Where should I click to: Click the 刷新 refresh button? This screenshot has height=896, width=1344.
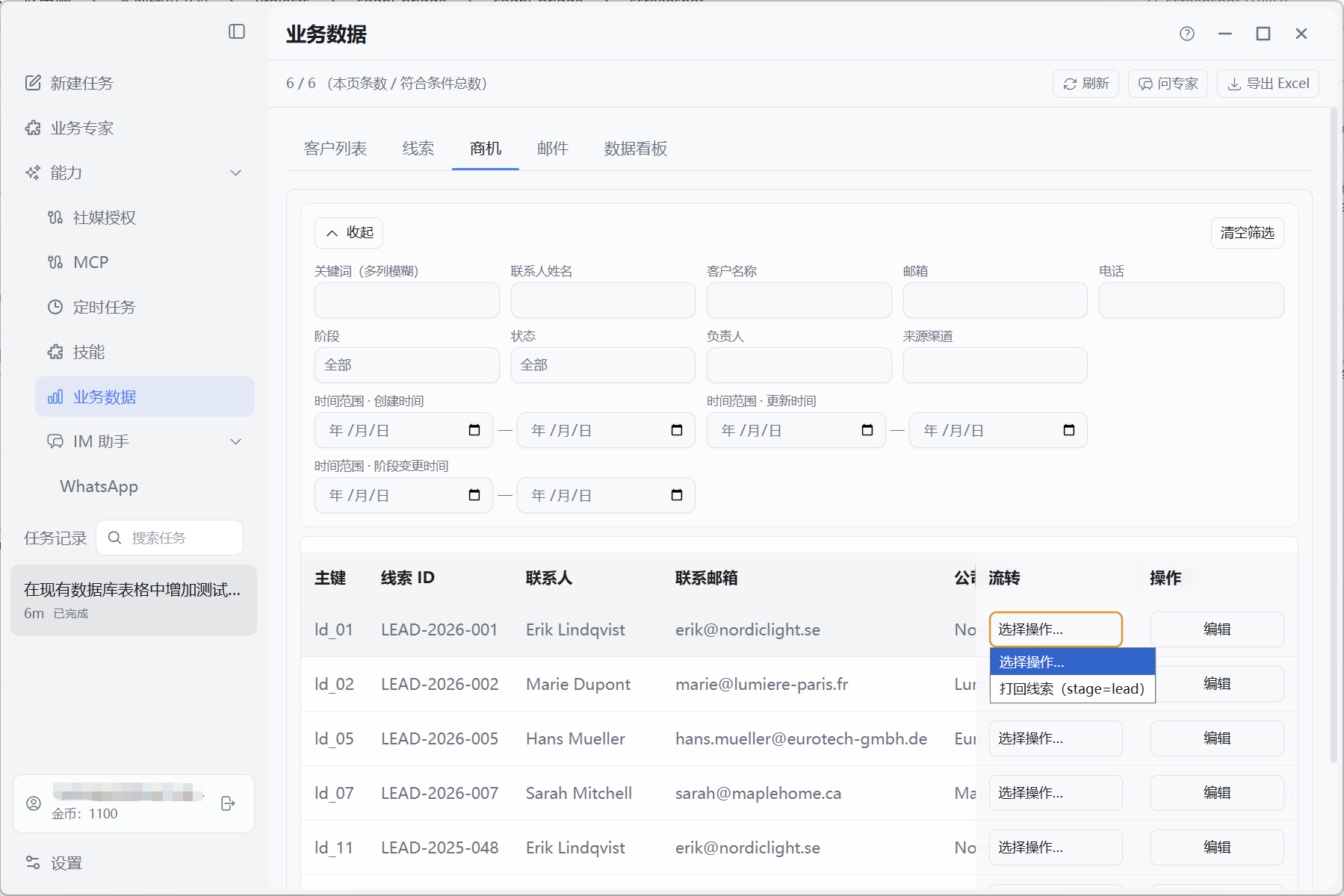click(x=1086, y=84)
